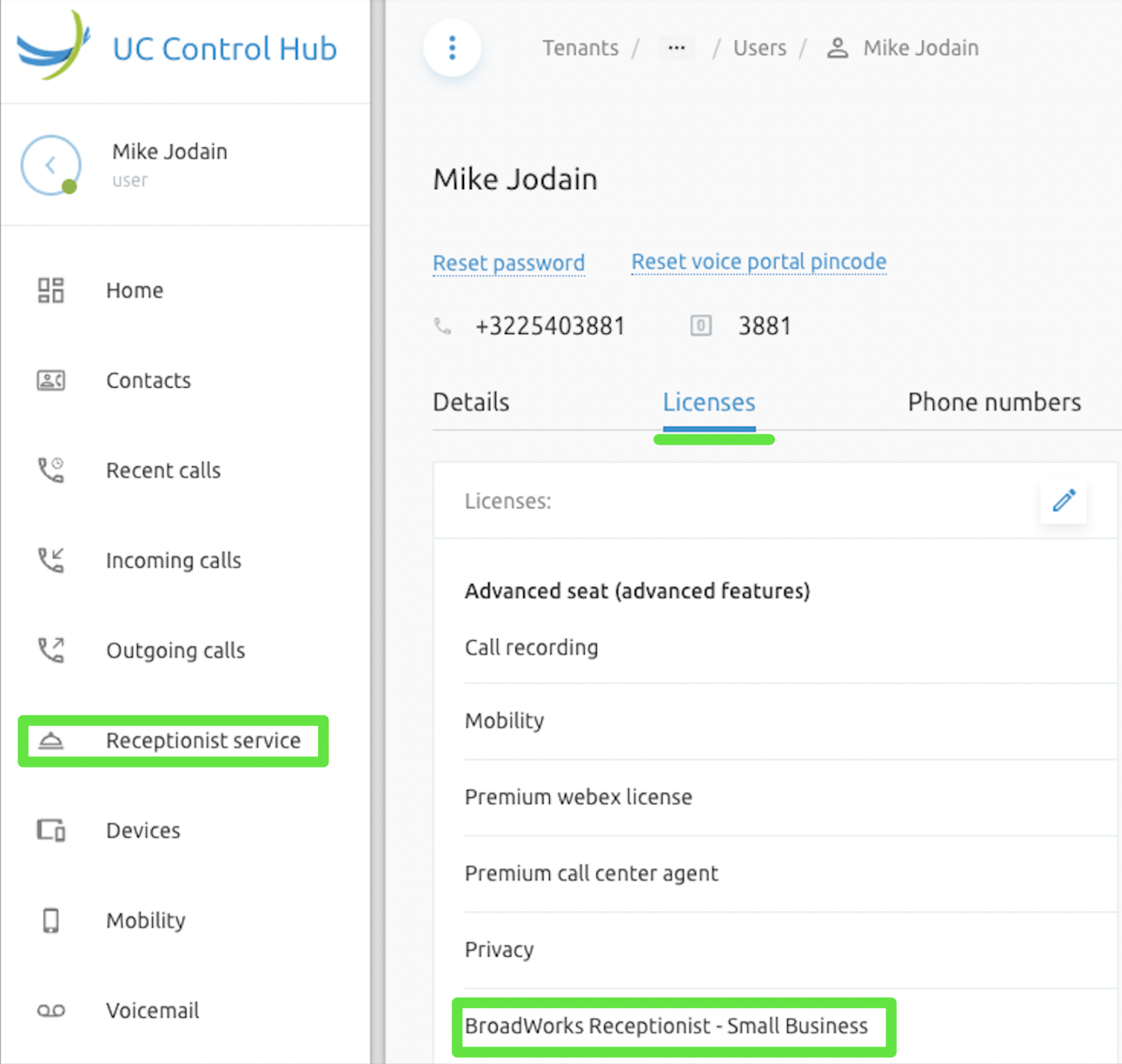
Task: Click Reset voice portal pincode link
Action: [x=759, y=261]
